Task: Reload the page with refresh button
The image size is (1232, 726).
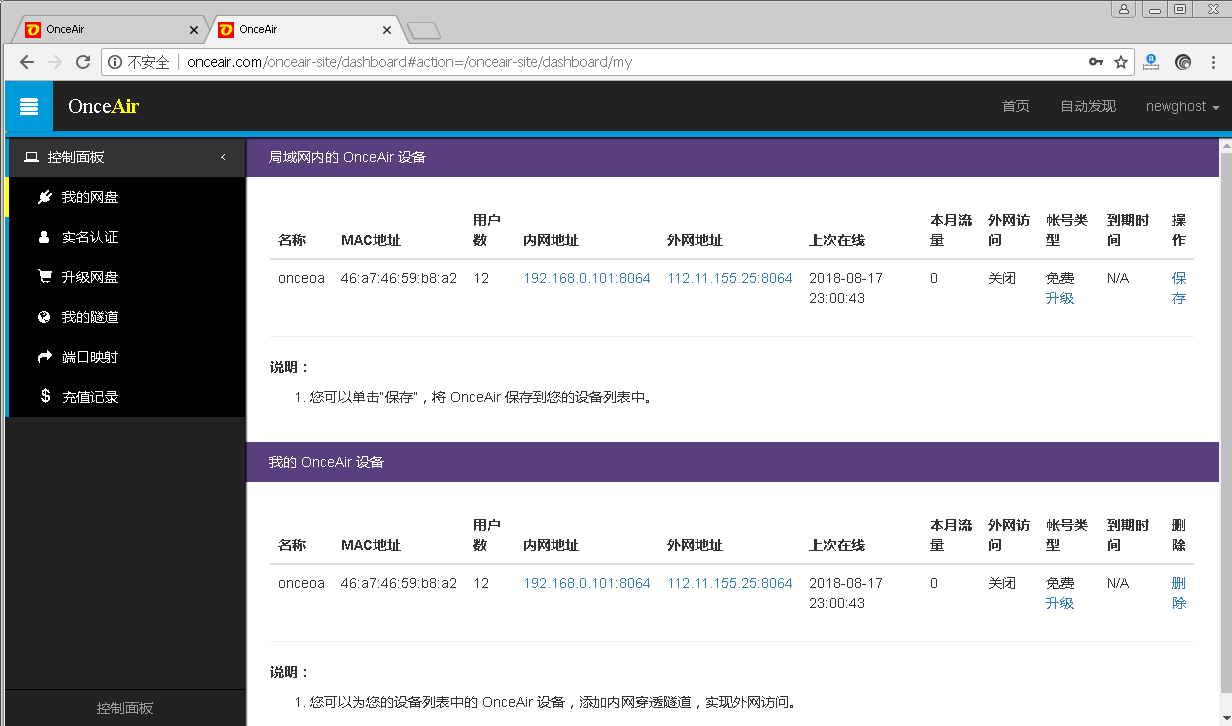Action: (83, 62)
